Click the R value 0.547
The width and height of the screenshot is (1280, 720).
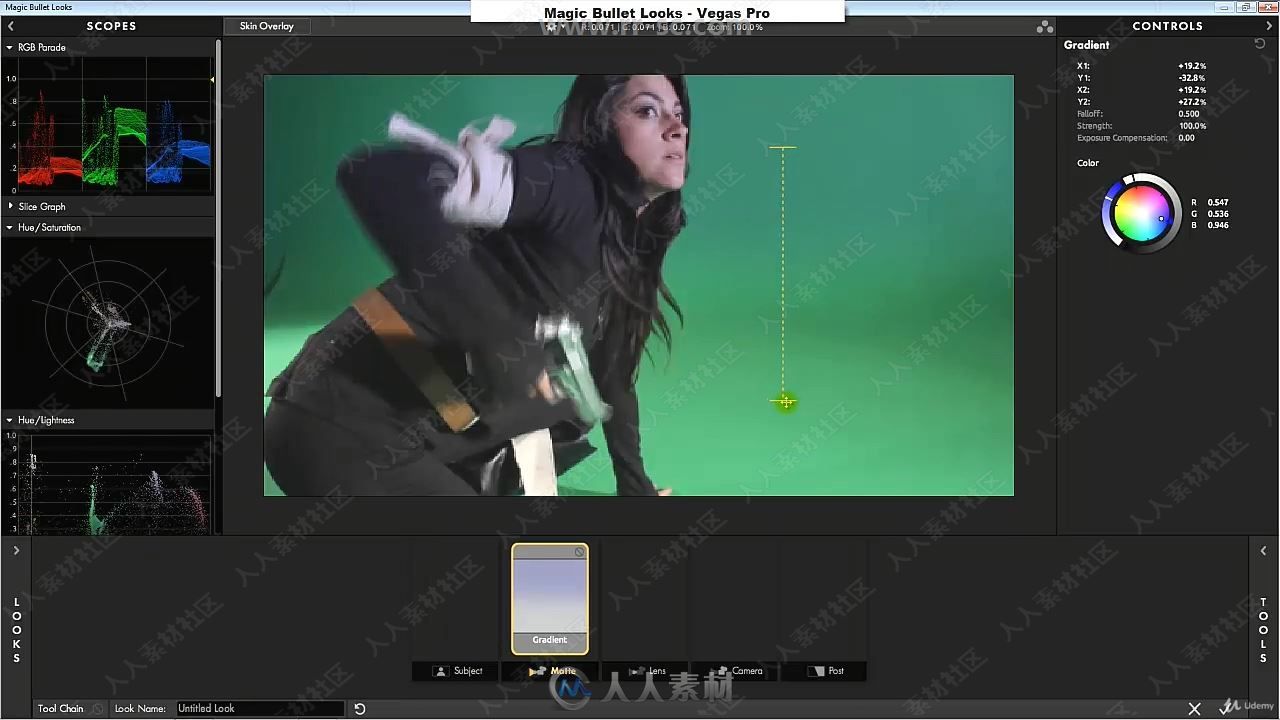point(1218,202)
